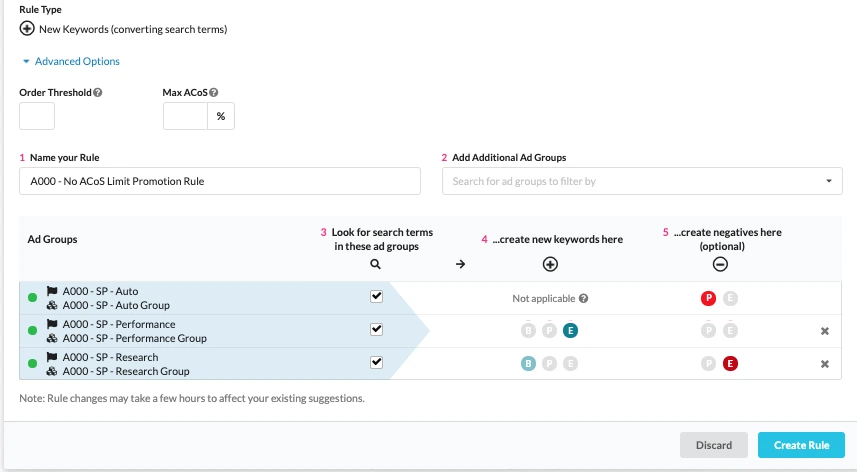Click the Order Threshold help icon
This screenshot has width=857, height=472.
(x=98, y=93)
